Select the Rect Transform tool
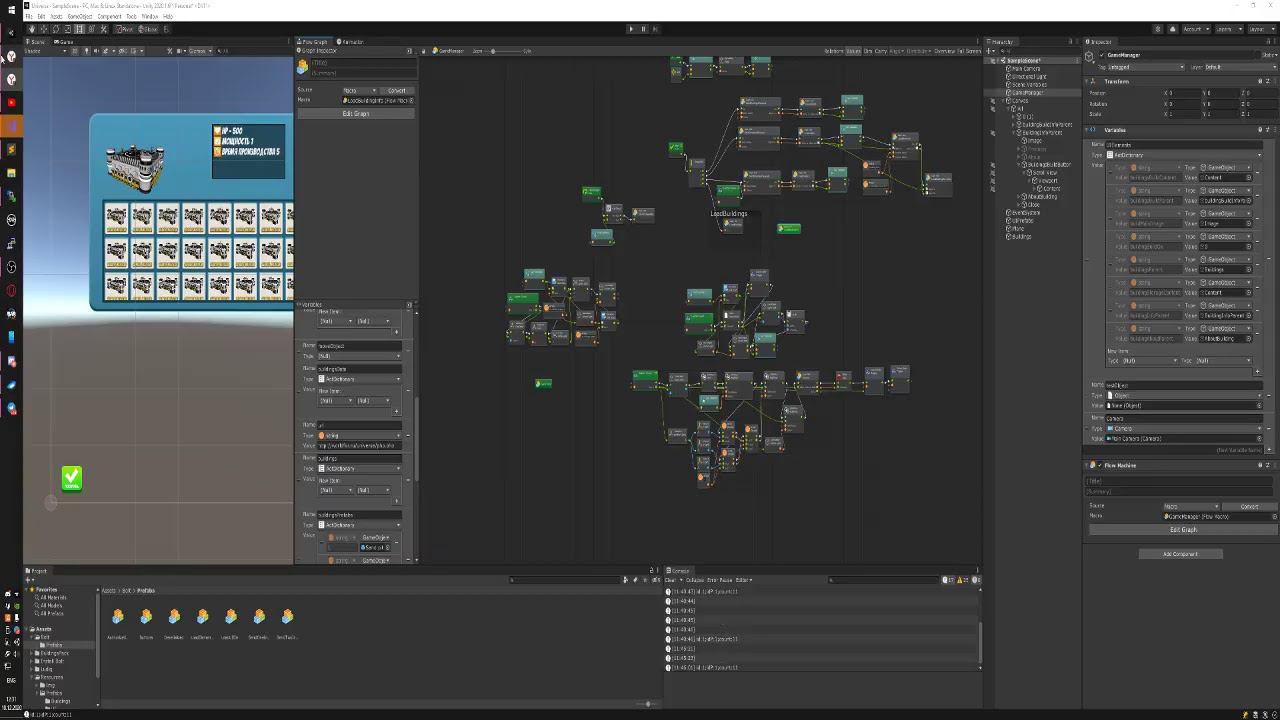Viewport: 1280px width, 720px height. [80, 29]
